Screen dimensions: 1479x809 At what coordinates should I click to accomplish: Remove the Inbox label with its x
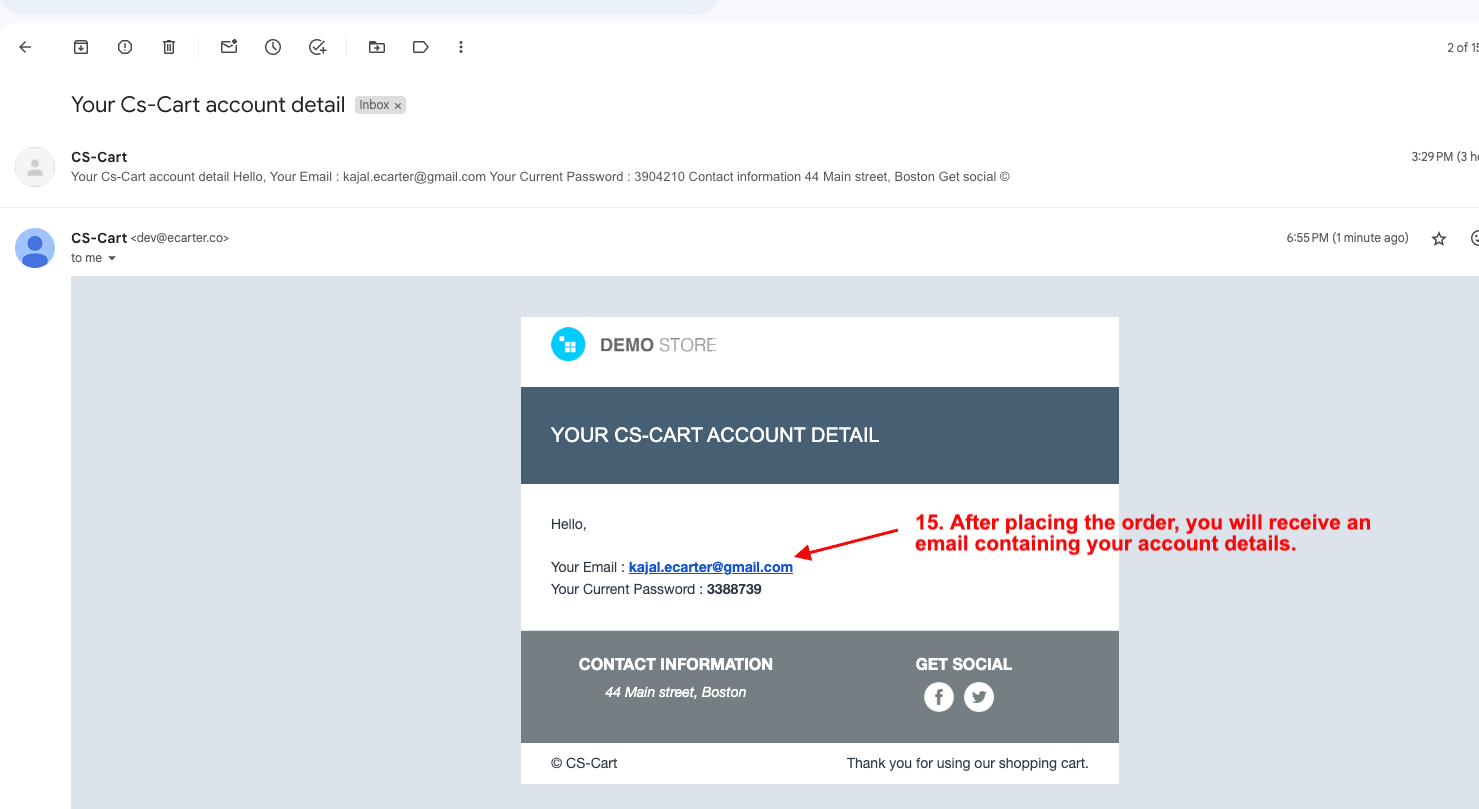pyautogui.click(x=398, y=106)
